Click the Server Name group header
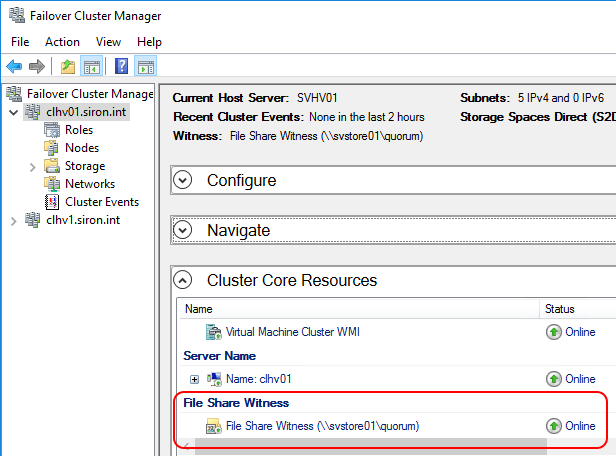Image resolution: width=616 pixels, height=456 pixels. click(x=220, y=356)
